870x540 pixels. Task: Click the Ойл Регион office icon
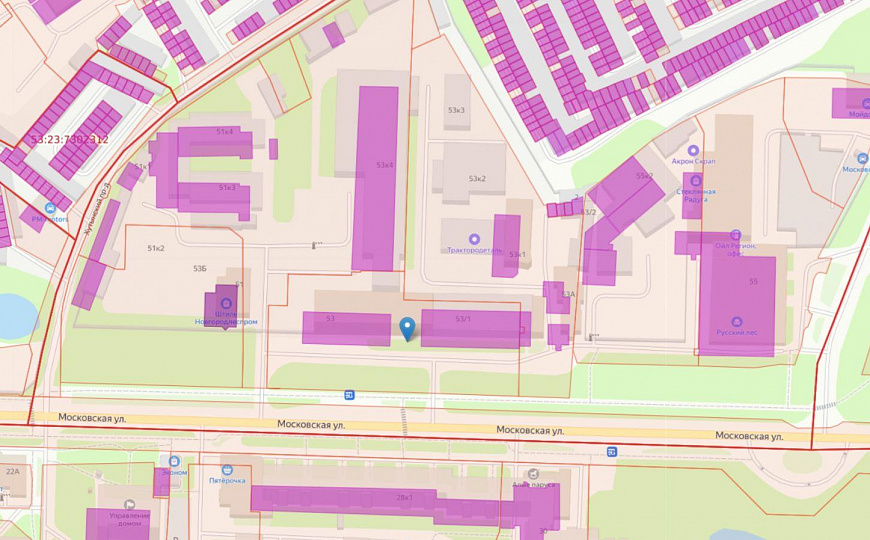(735, 235)
